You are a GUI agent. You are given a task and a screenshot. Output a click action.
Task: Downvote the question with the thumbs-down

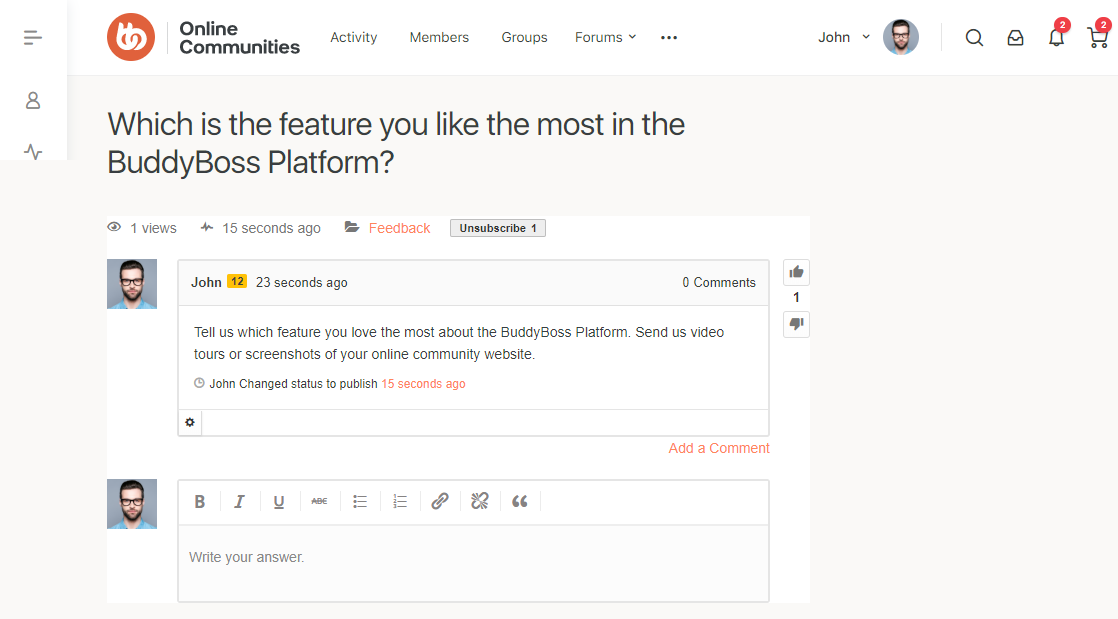point(796,324)
